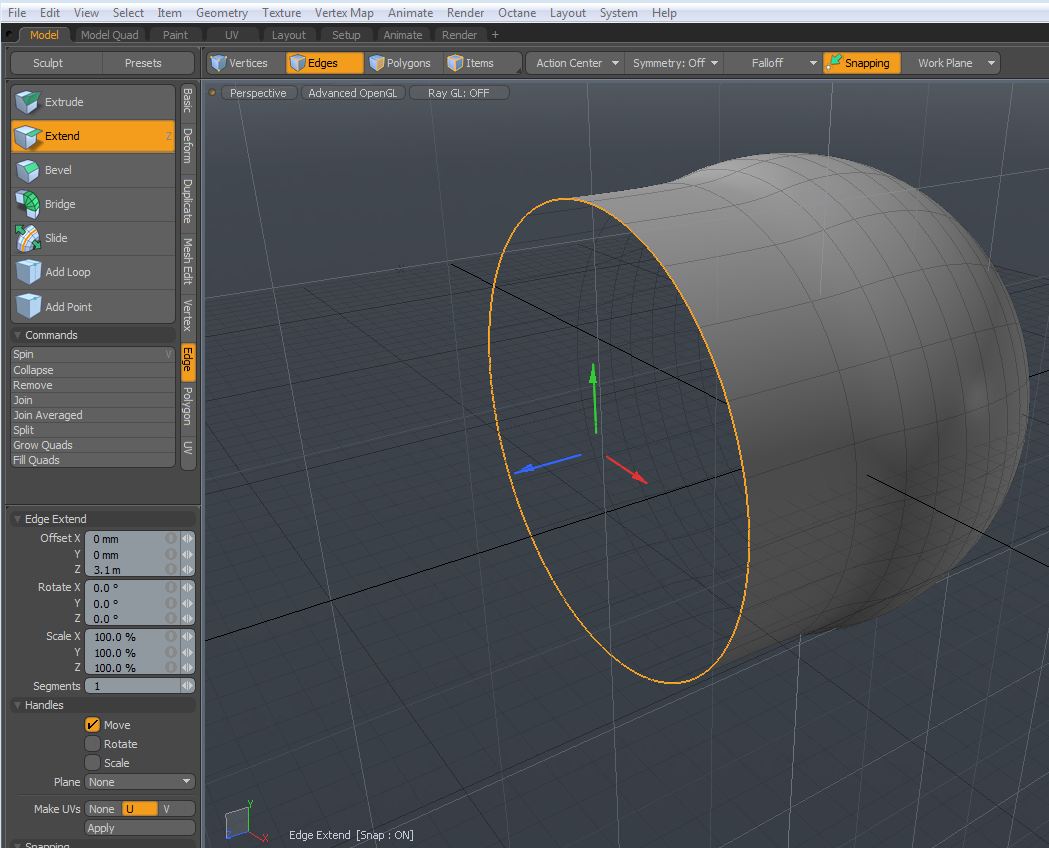Run the Fill Quads command

(93, 460)
